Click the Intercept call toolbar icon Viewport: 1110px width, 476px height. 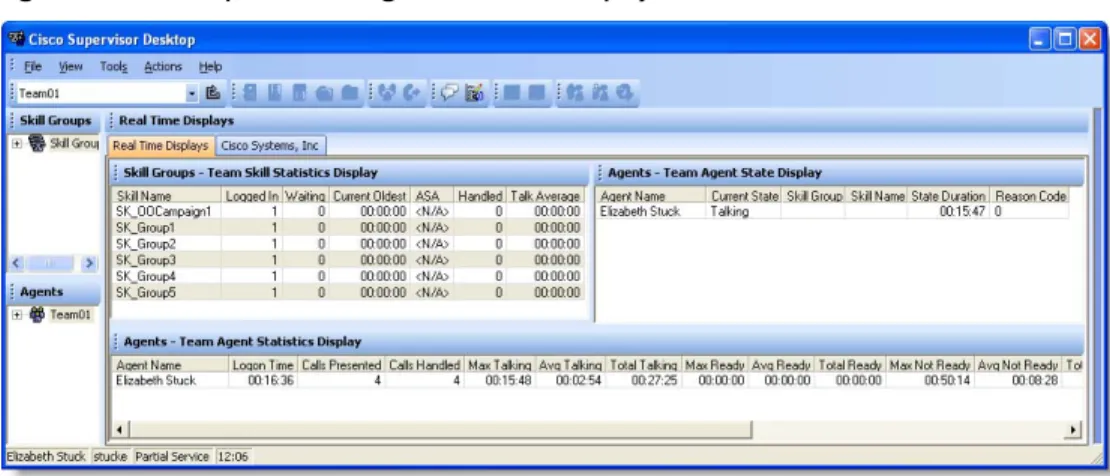click(409, 93)
